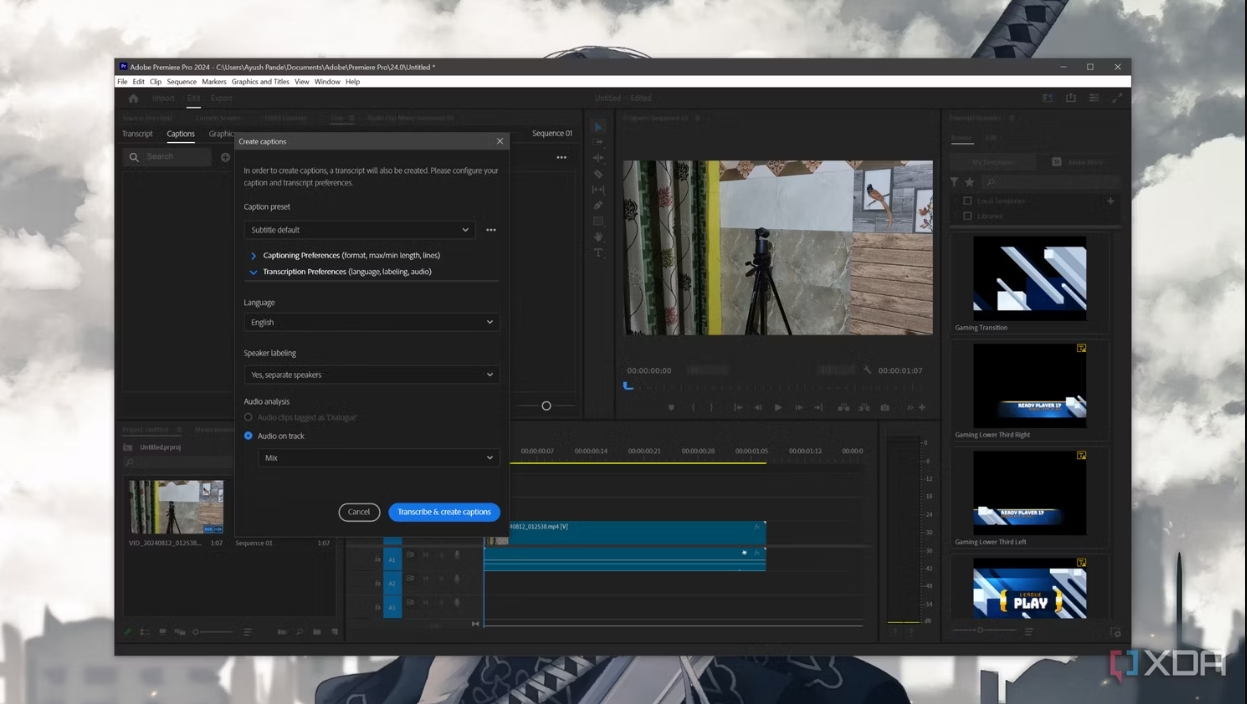Screen dimensions: 1247x704
Task: Open the Sequence menu
Action: pyautogui.click(x=181, y=82)
